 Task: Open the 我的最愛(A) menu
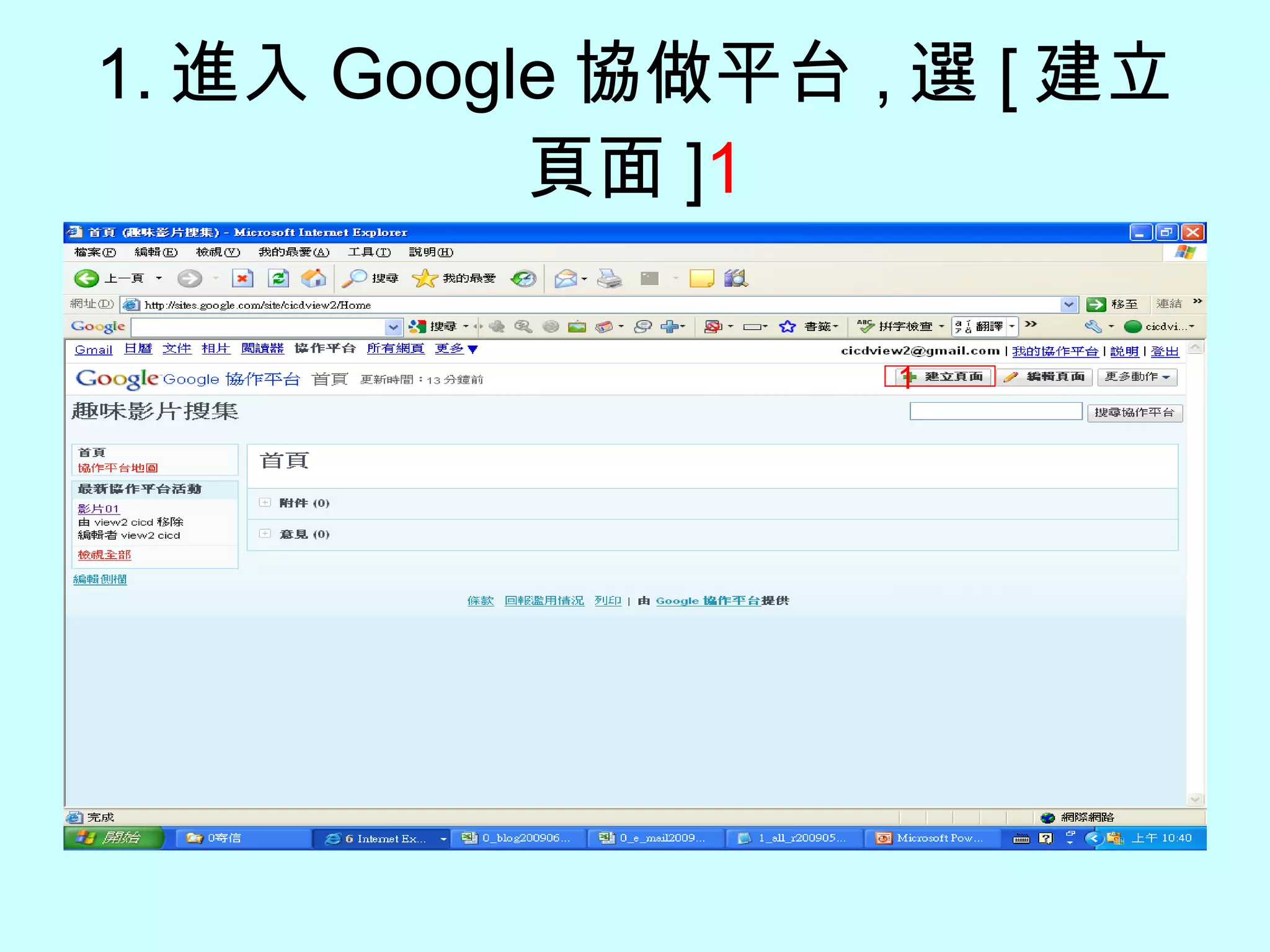[x=294, y=252]
